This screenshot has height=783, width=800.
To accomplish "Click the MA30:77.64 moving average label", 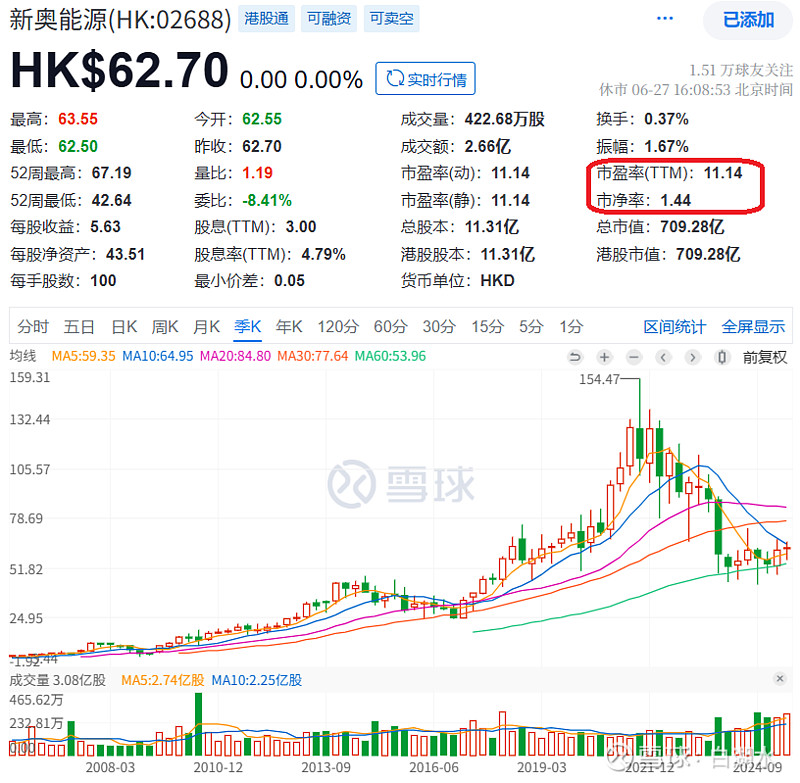I will (313, 356).
